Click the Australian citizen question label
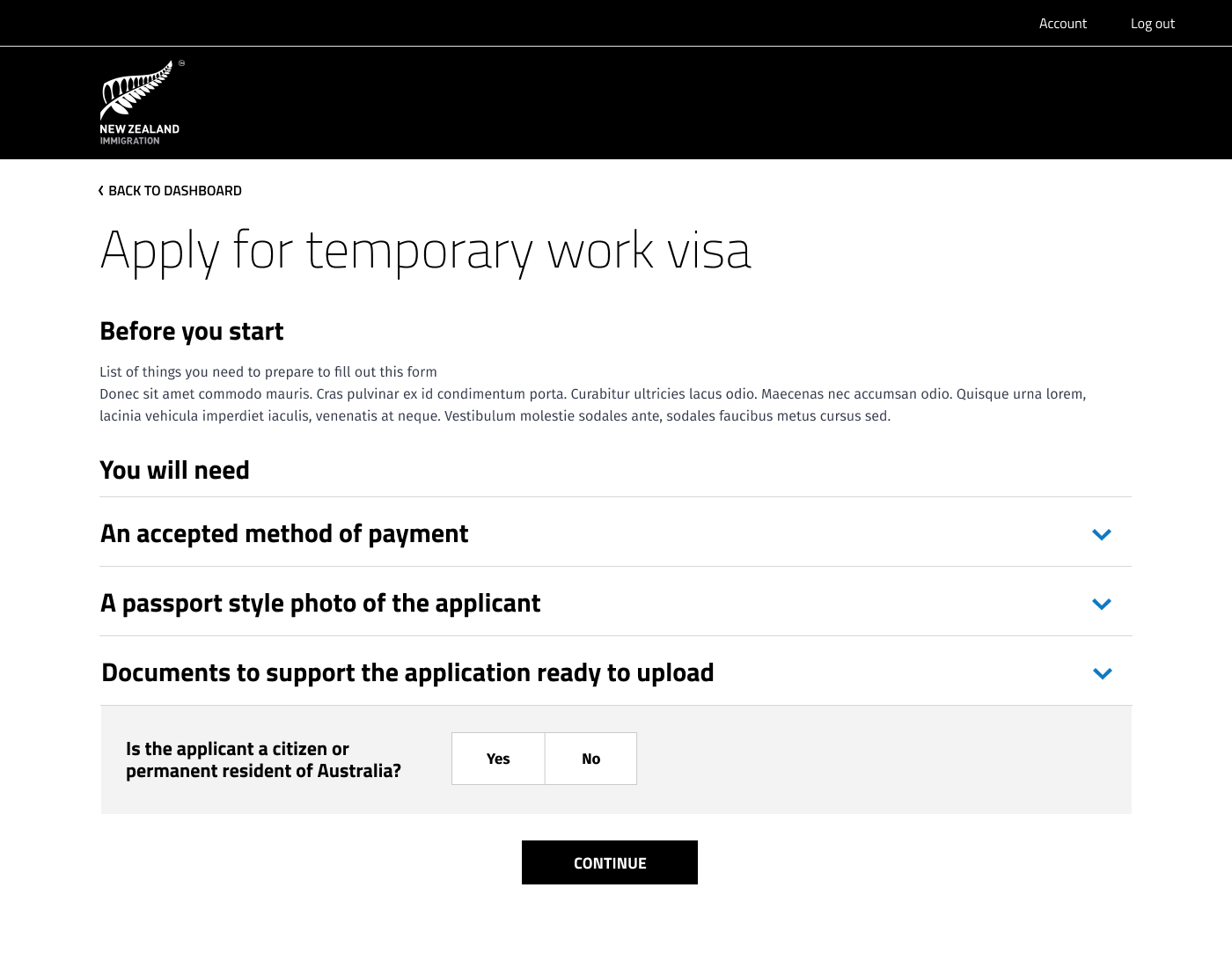The image size is (1232, 961). [263, 759]
